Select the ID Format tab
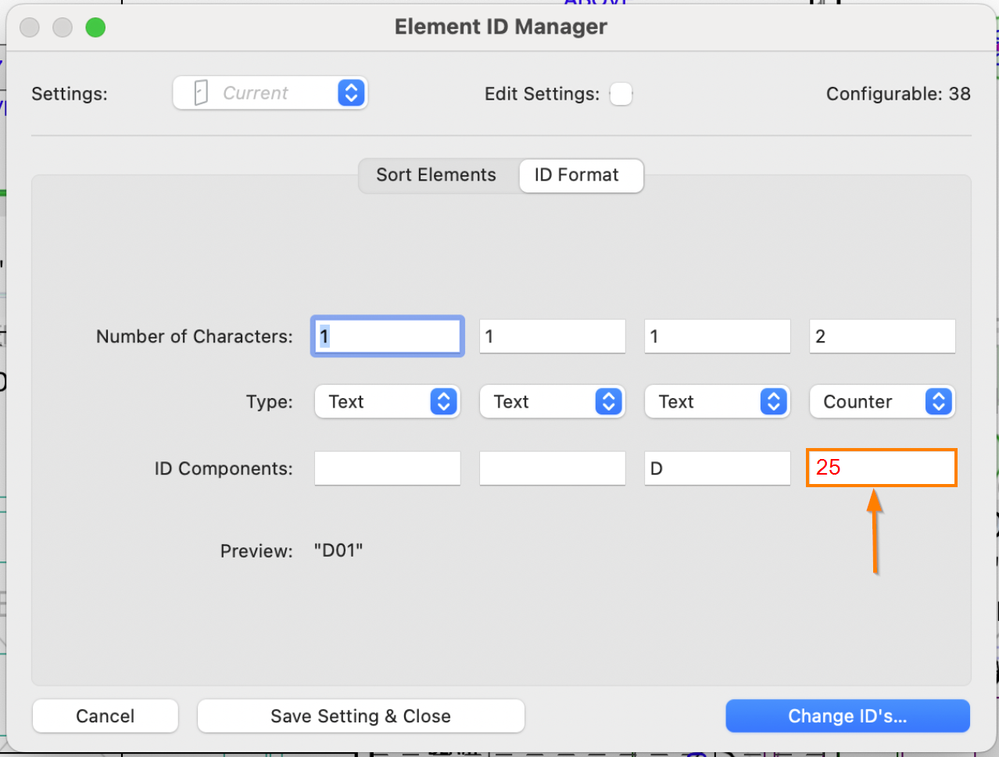The image size is (999, 757). click(577, 175)
